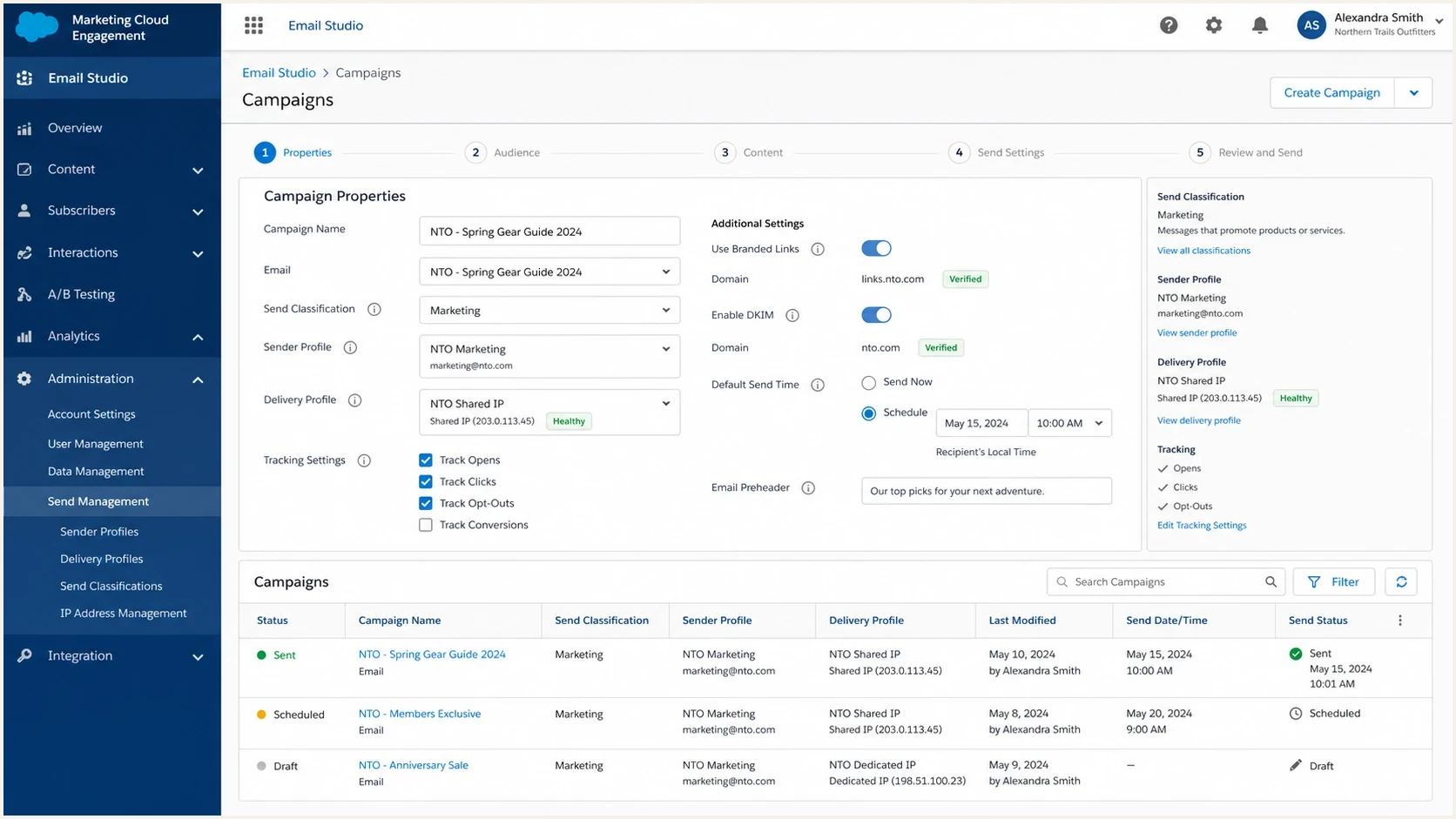Viewport: 1456px width, 819px height.
Task: Show info for Default Send Time
Action: tap(818, 385)
